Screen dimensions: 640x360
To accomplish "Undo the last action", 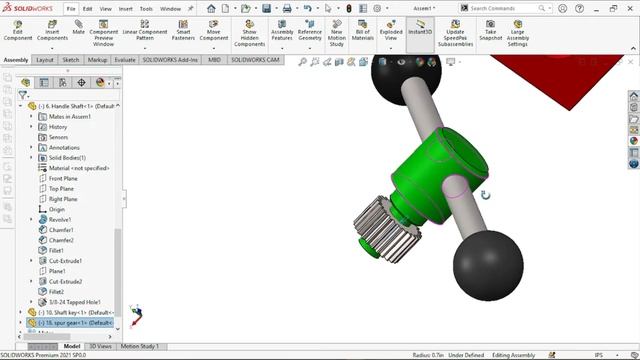I will 308,8.
